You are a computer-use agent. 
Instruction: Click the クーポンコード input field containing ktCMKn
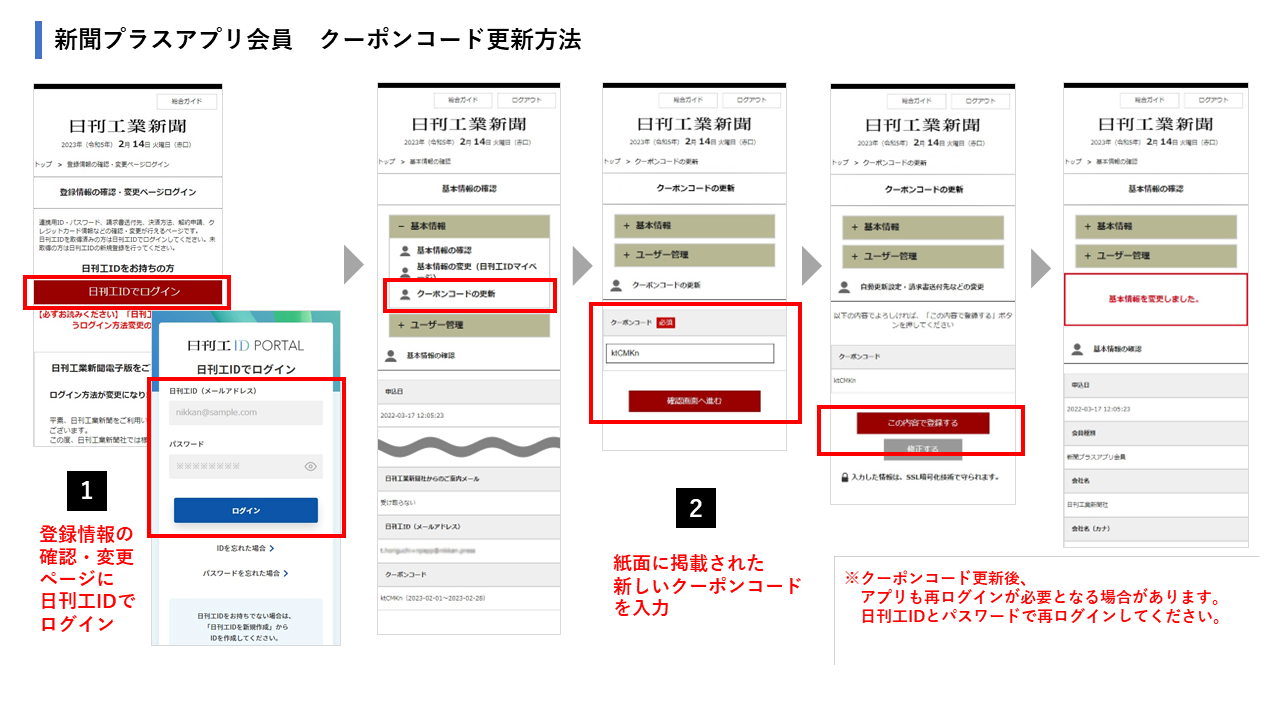tap(691, 353)
